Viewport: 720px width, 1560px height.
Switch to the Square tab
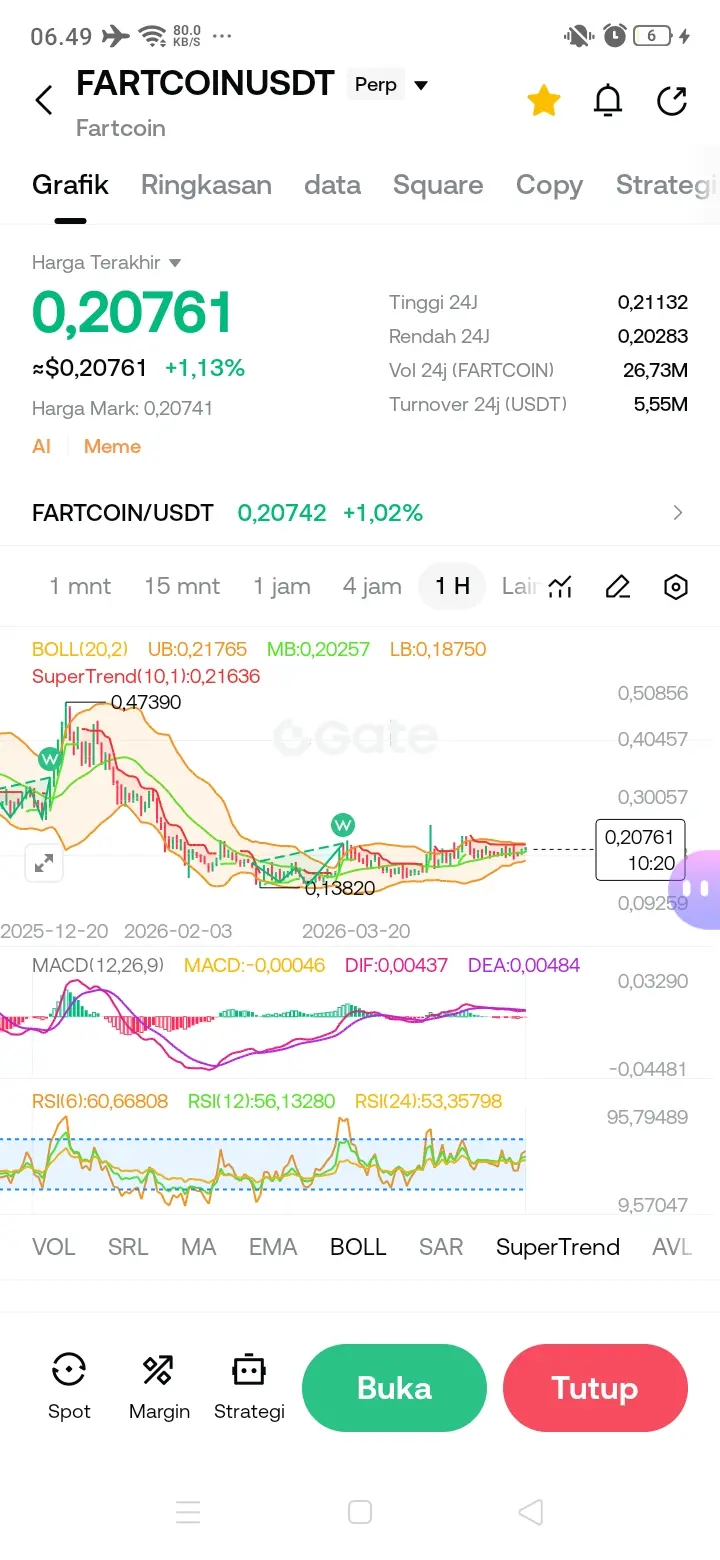(438, 185)
